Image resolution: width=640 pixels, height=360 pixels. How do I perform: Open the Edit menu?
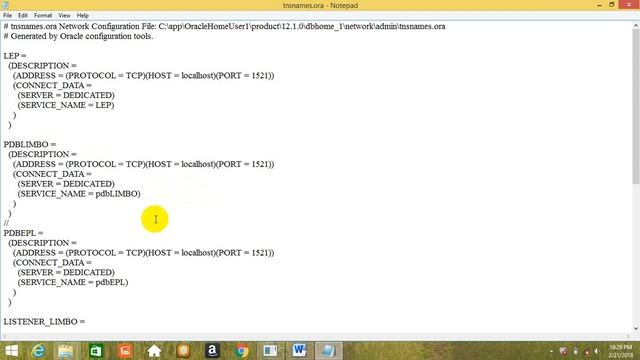(x=23, y=16)
